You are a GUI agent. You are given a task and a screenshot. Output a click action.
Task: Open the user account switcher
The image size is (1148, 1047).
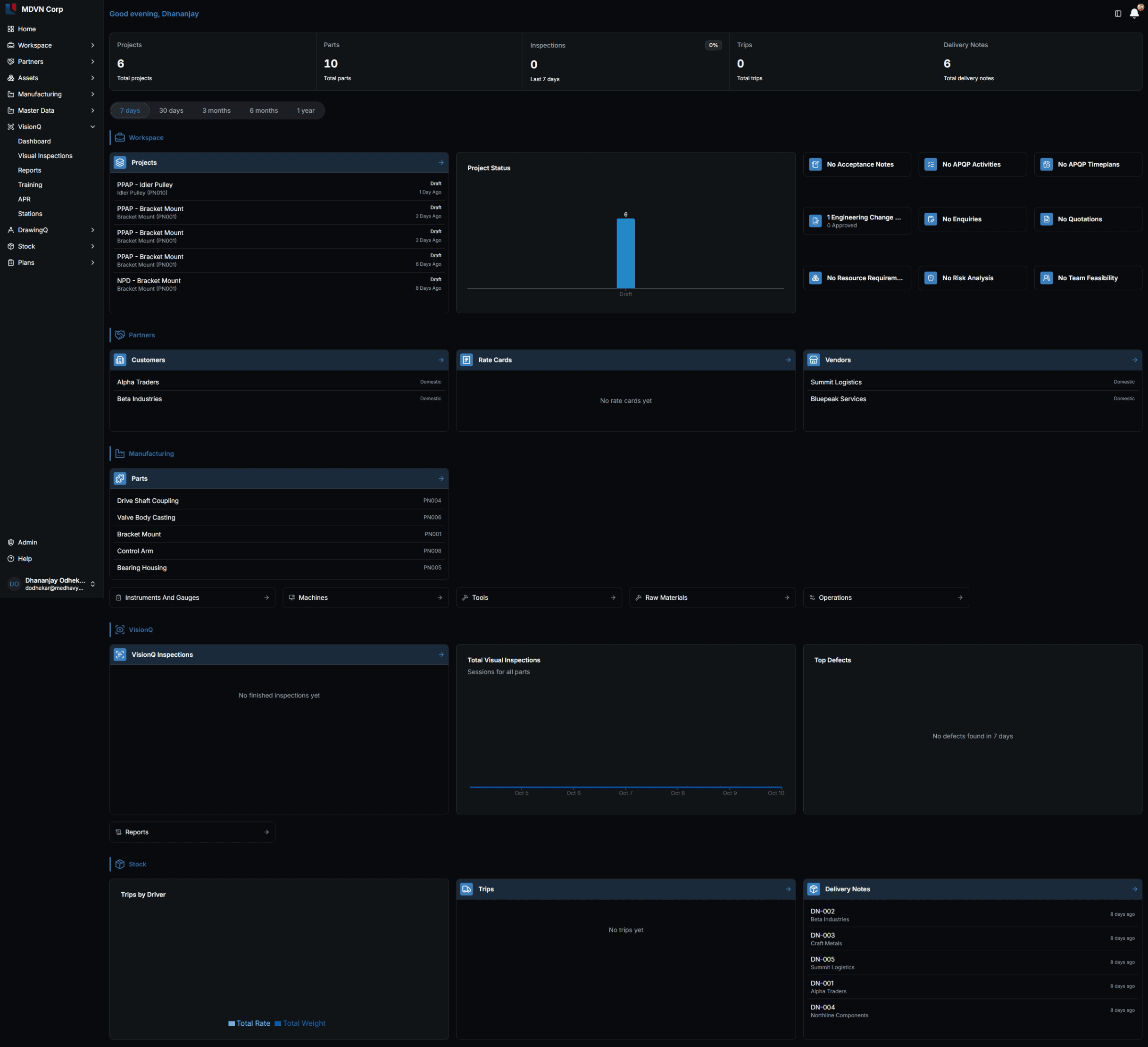click(51, 584)
